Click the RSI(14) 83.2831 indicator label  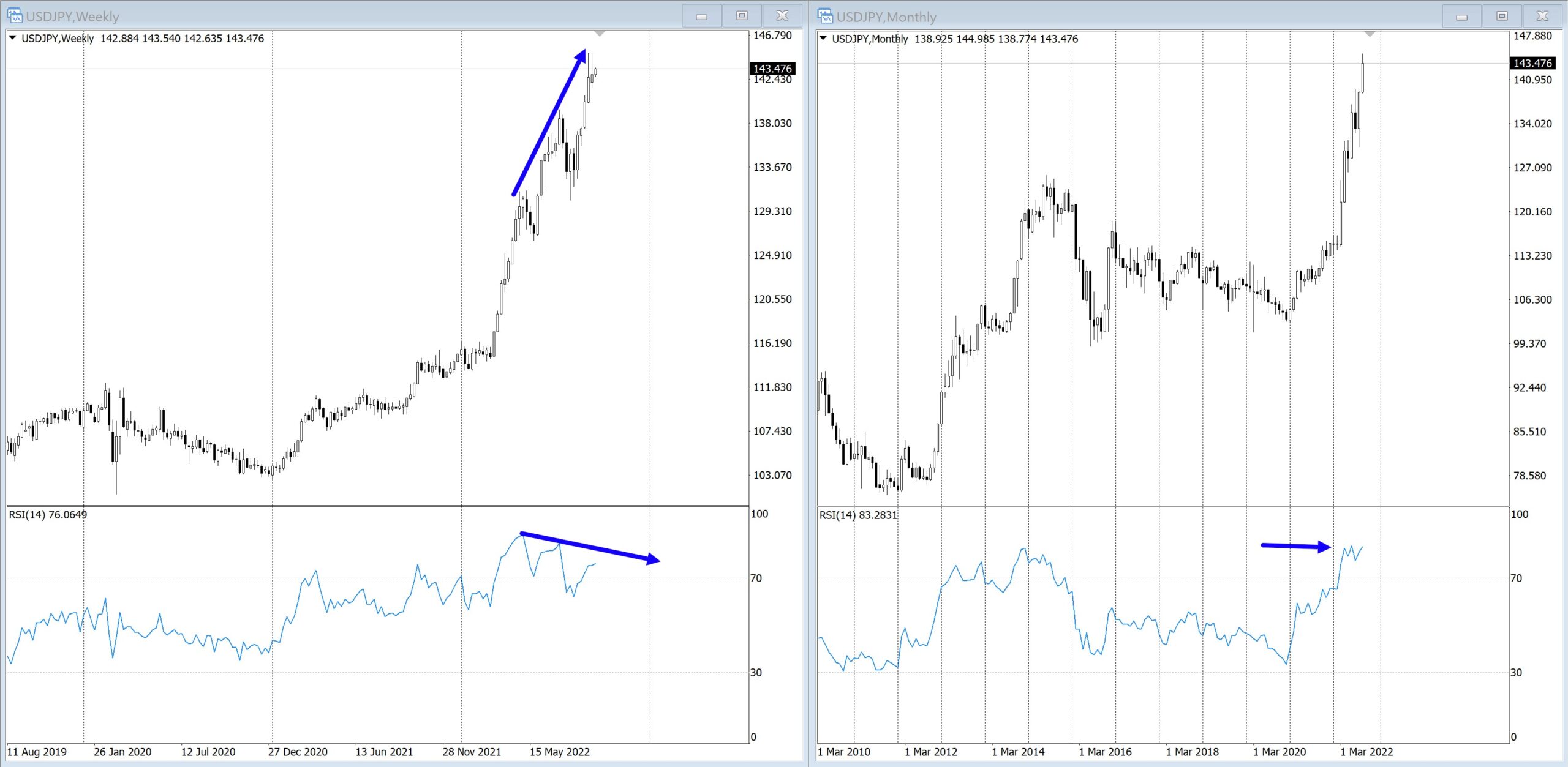[x=858, y=515]
